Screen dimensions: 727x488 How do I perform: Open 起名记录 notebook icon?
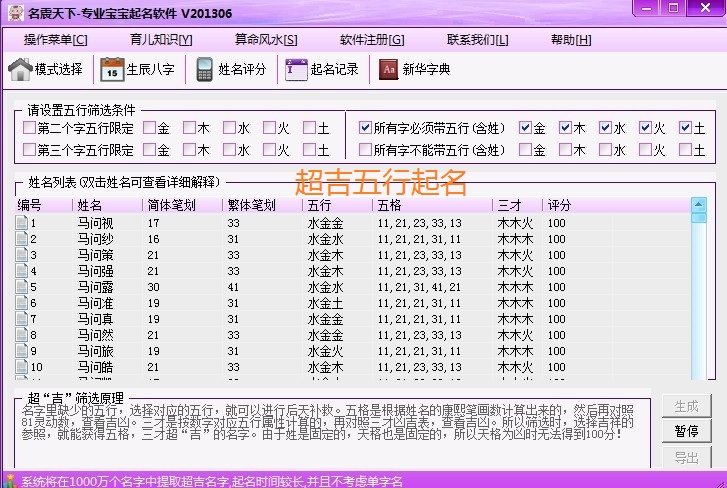pyautogui.click(x=296, y=70)
